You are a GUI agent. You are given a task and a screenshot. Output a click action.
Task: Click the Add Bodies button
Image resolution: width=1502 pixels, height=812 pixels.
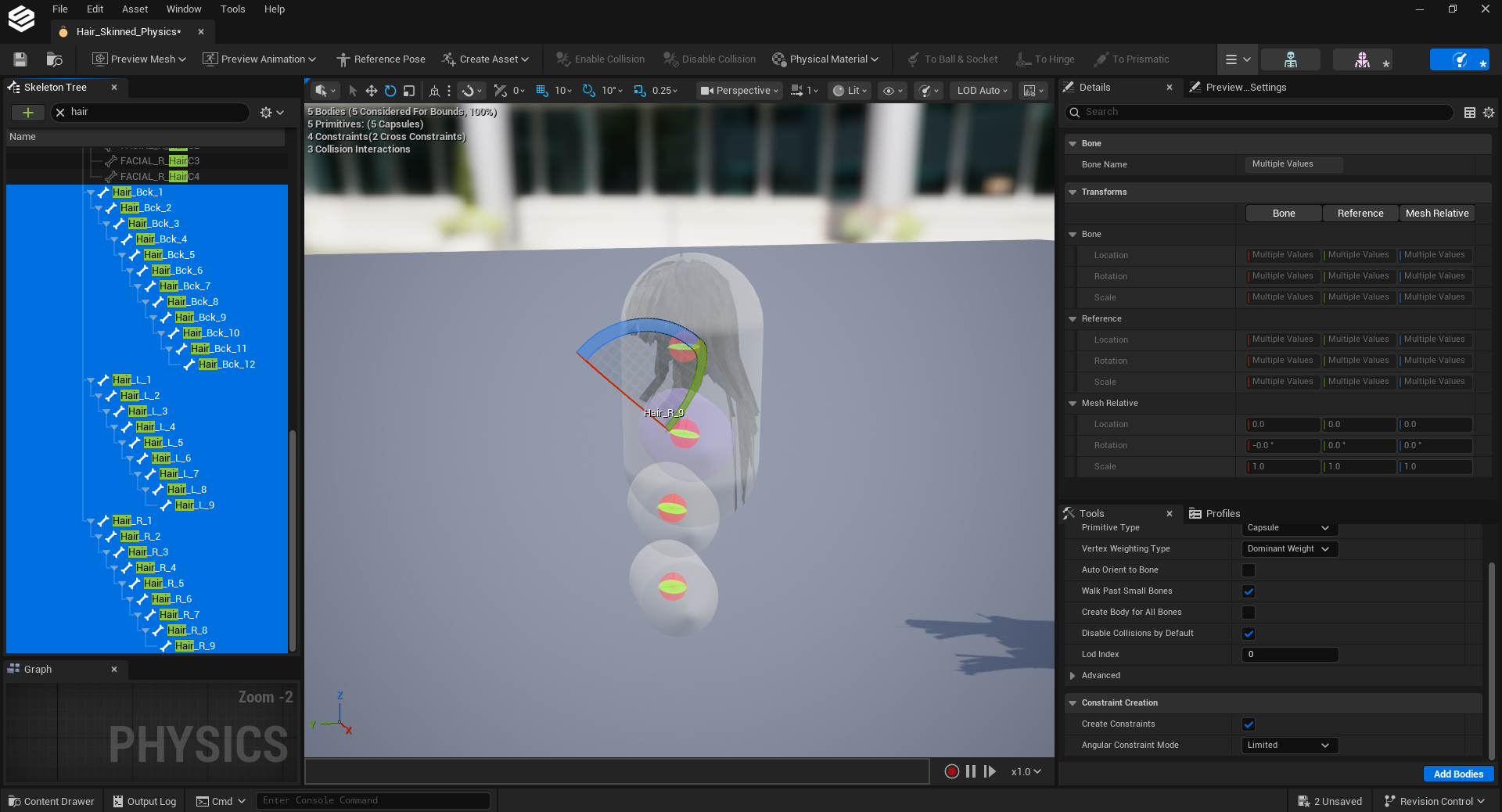1458,774
